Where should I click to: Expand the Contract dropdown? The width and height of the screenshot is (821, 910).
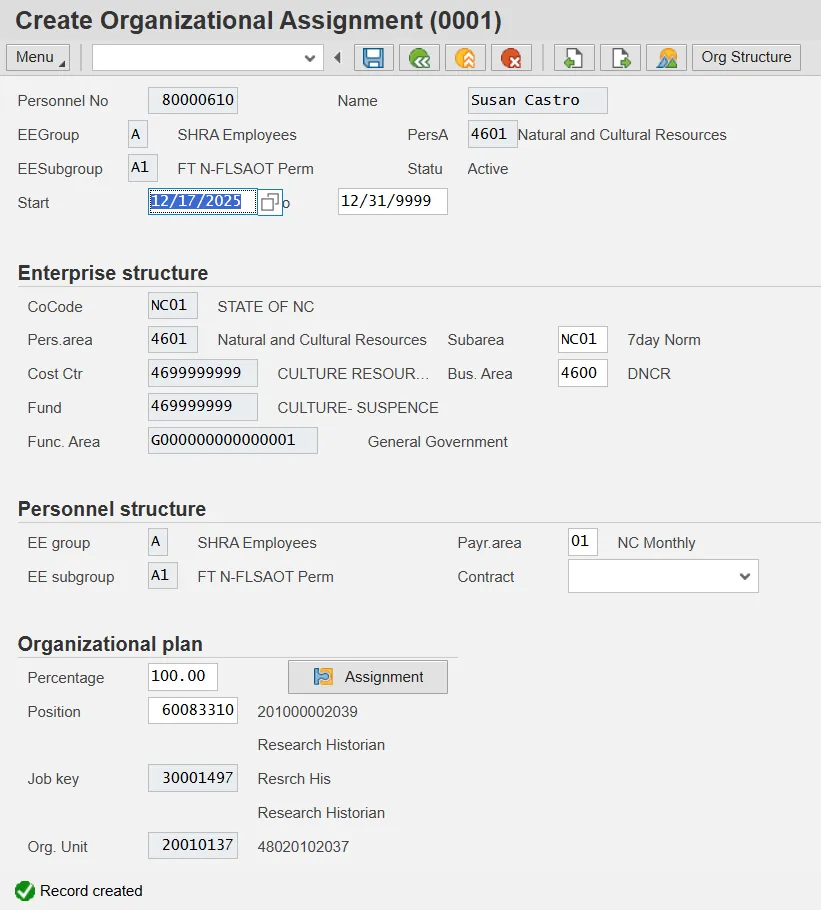[745, 576]
